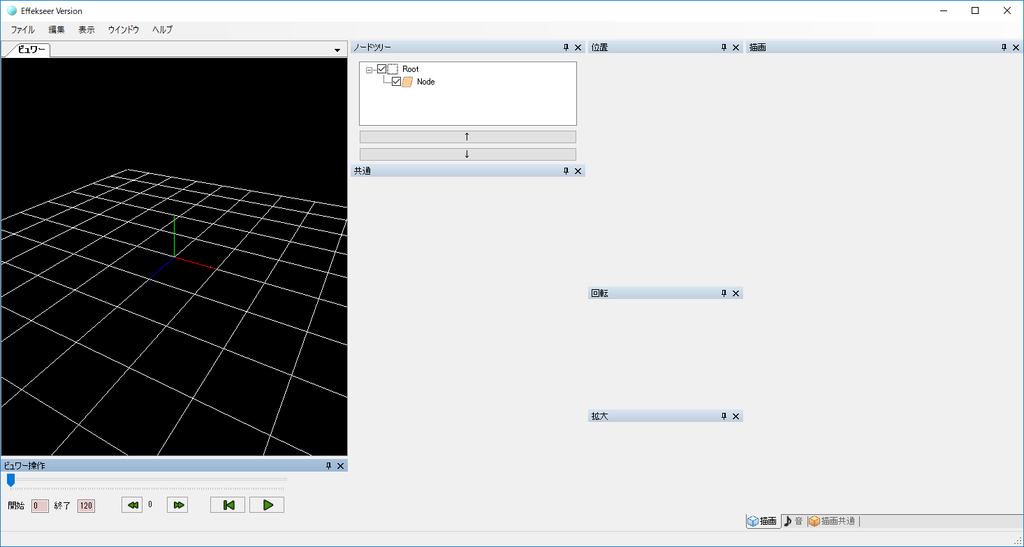Pin the 回転 panel
The image size is (1024, 547).
point(724,294)
